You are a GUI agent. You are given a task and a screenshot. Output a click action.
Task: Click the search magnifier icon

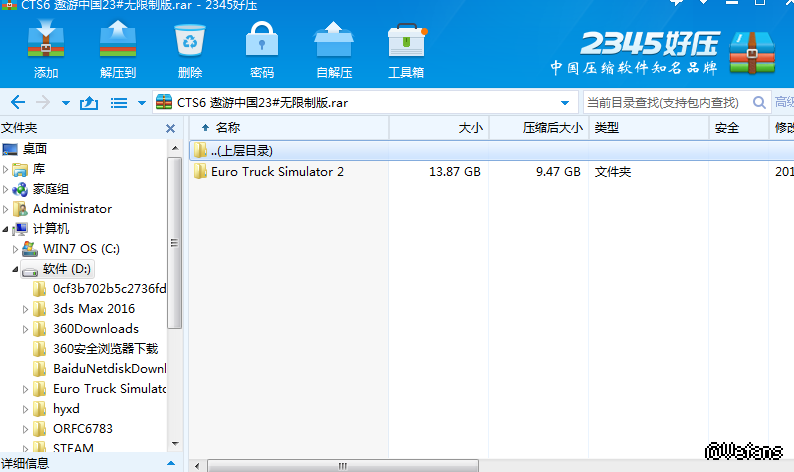point(759,103)
